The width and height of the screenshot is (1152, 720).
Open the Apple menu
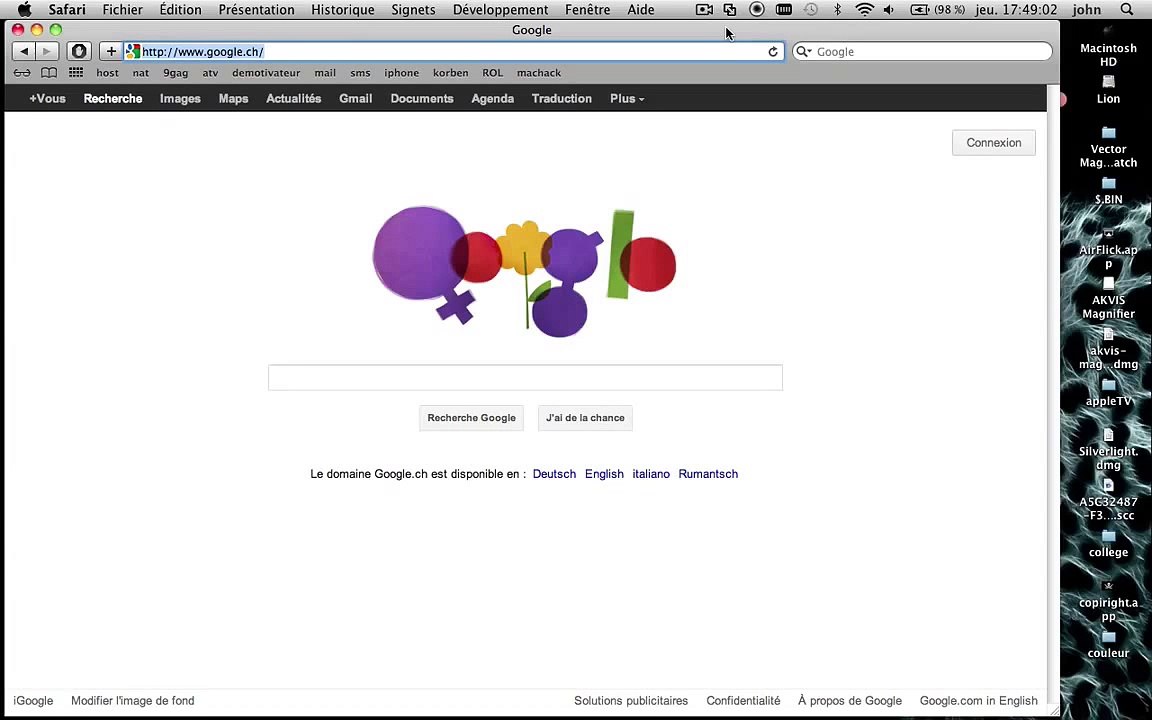(x=24, y=10)
